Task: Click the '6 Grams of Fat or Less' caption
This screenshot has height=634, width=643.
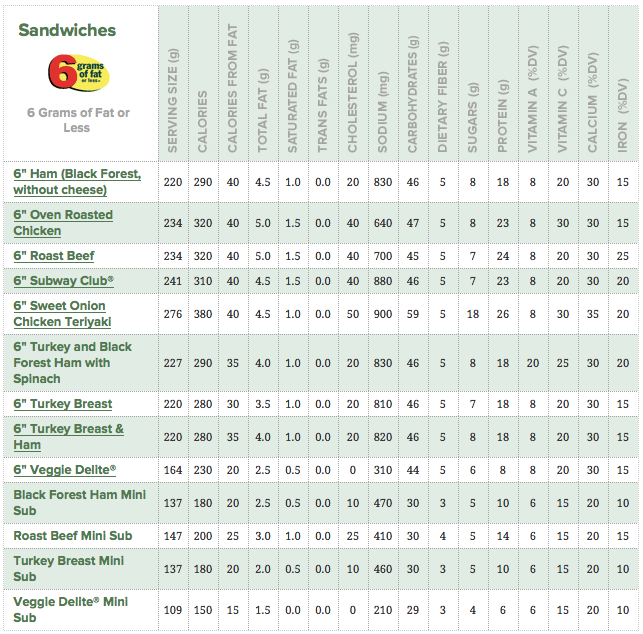Action: pyautogui.click(x=78, y=120)
